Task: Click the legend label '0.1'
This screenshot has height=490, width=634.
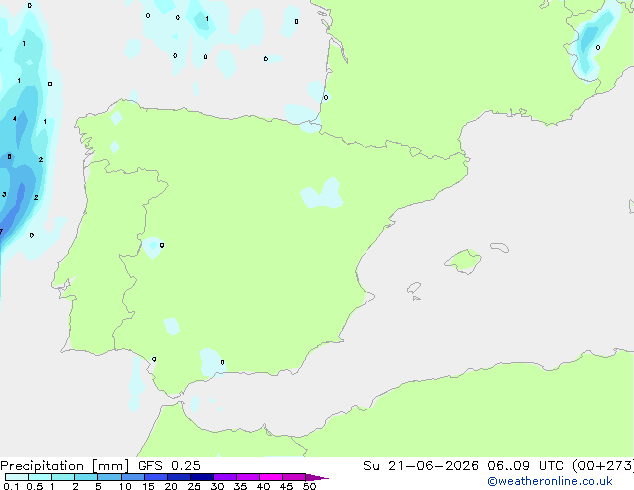Action: click(11, 486)
